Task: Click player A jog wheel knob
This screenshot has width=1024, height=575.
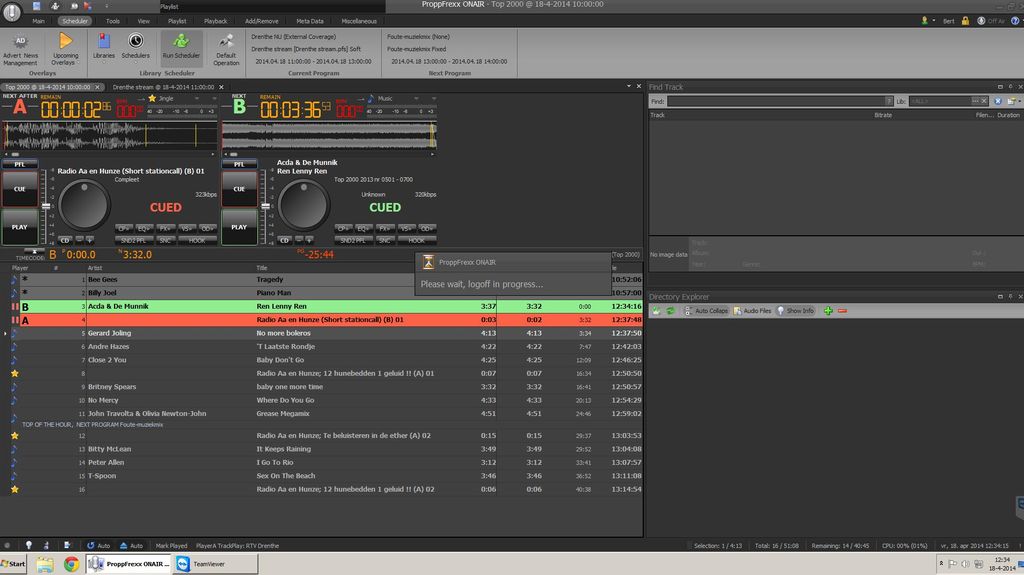Action: [x=84, y=205]
